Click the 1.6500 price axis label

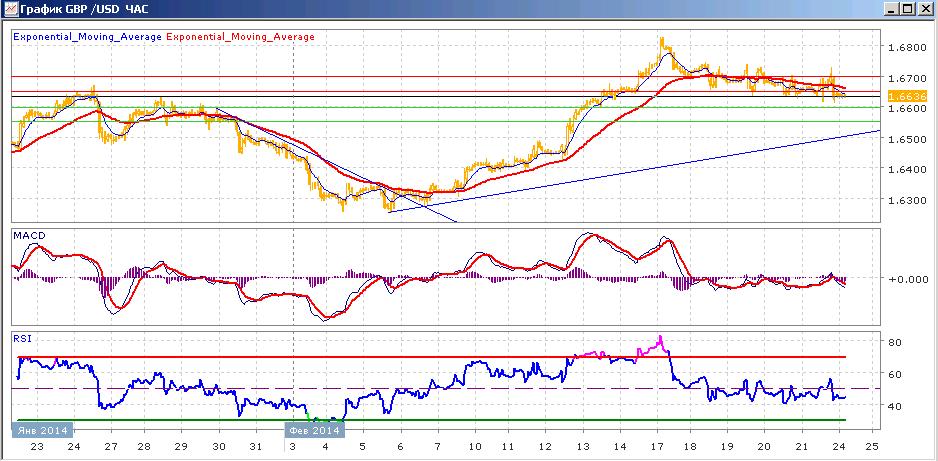(907, 139)
